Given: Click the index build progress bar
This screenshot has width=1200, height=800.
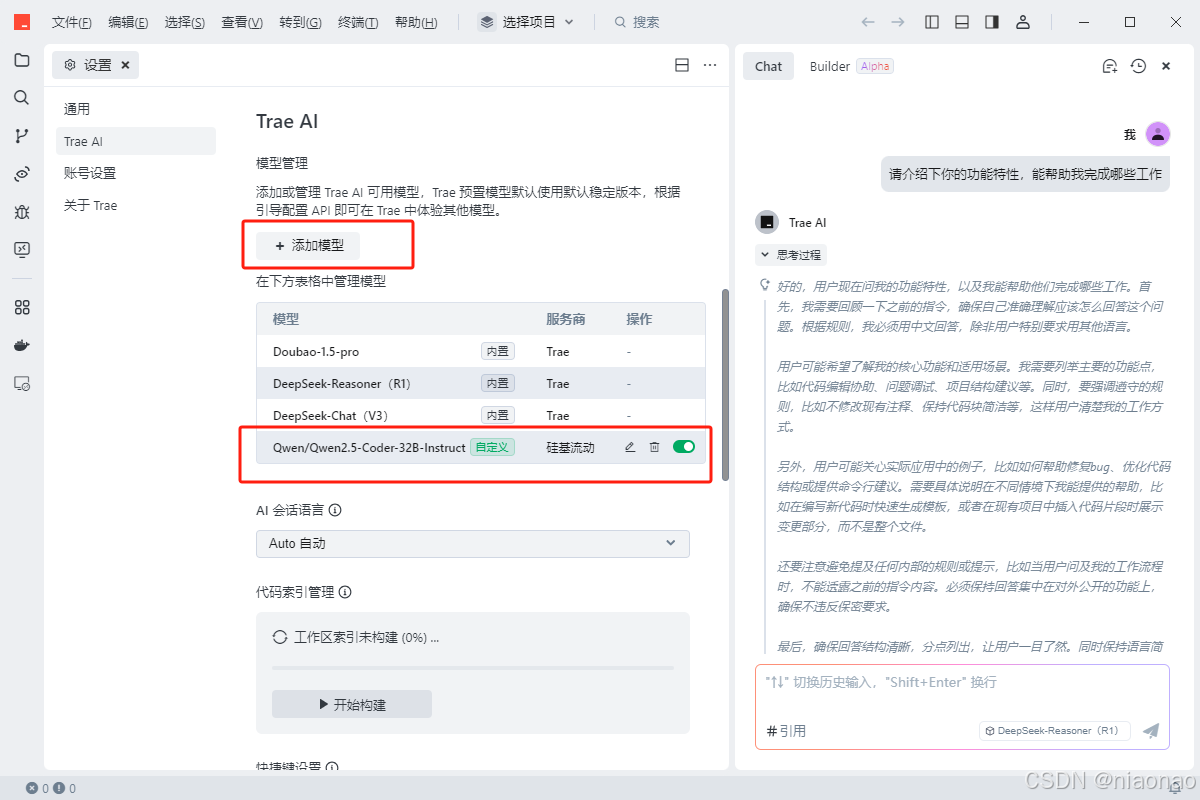Looking at the screenshot, I should [473, 668].
